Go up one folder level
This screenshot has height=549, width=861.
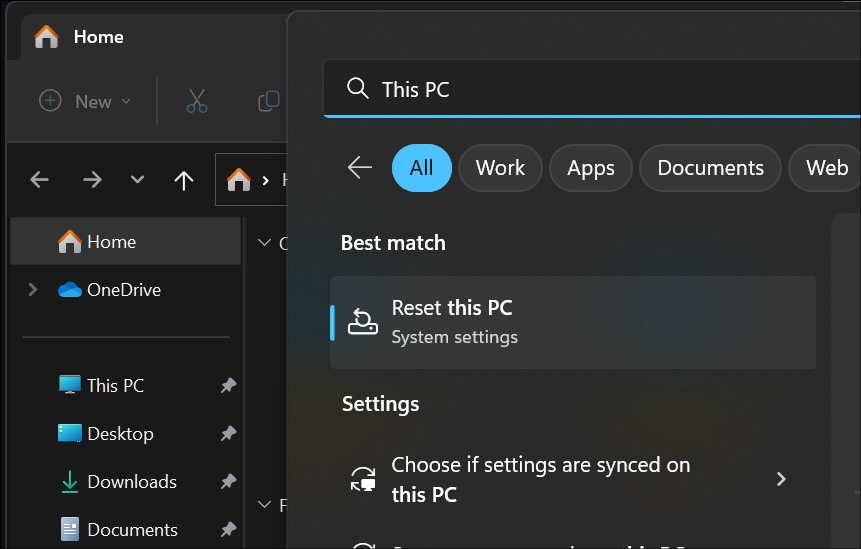(184, 180)
